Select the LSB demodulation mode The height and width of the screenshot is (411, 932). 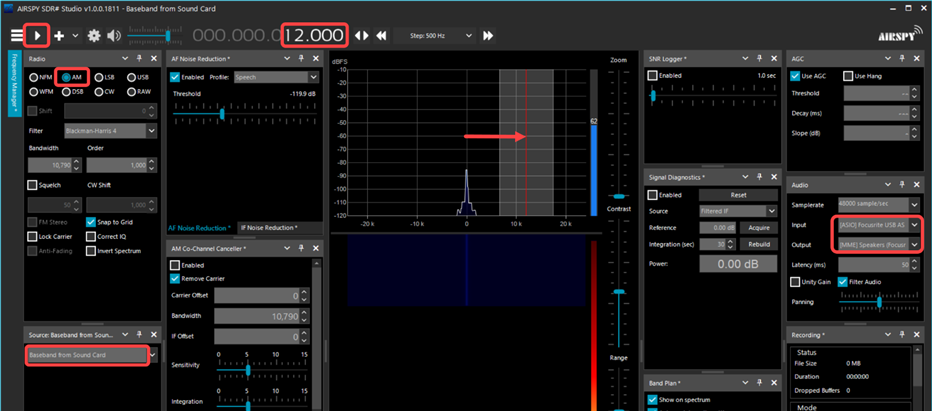click(101, 77)
